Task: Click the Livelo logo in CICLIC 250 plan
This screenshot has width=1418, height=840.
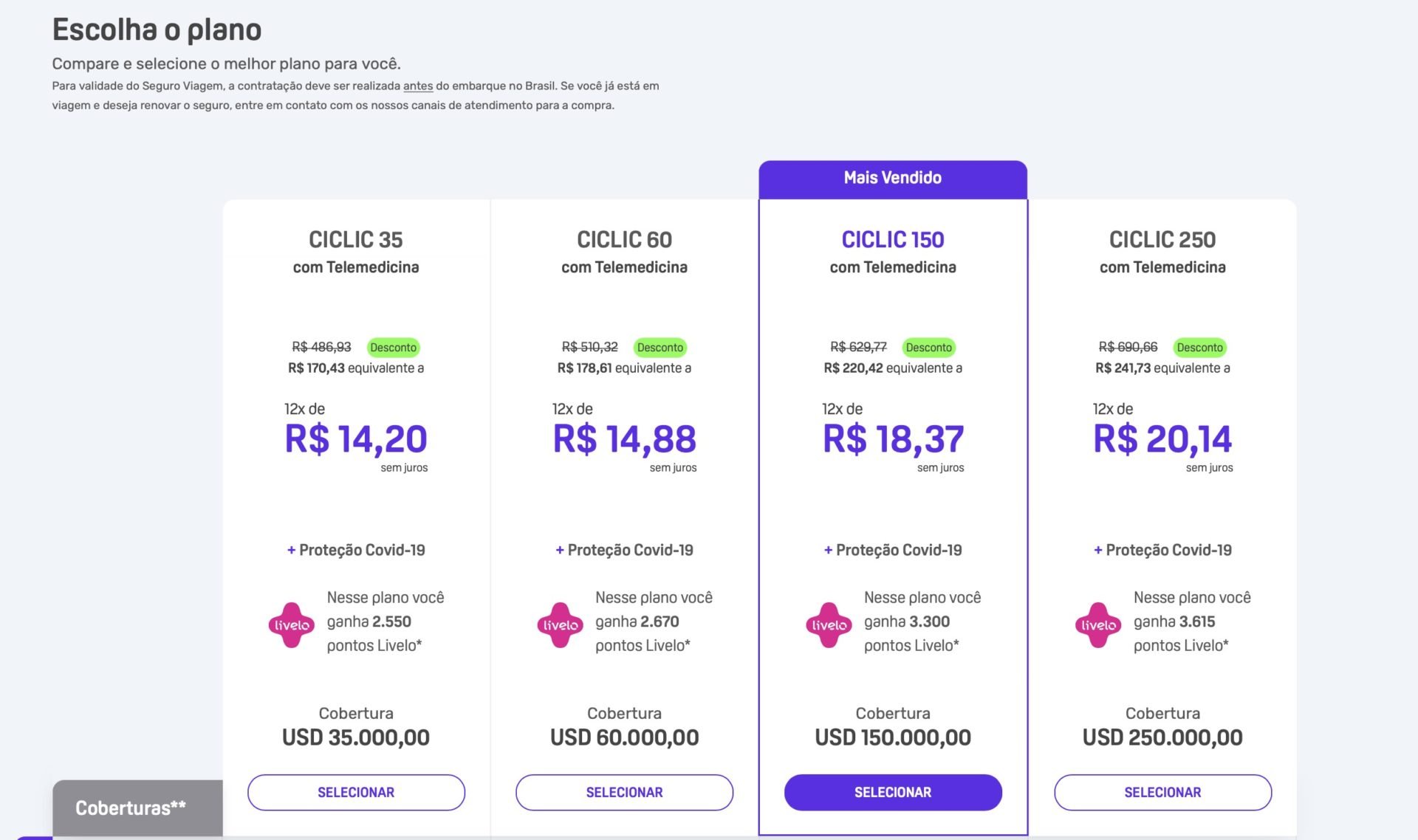Action: tap(1098, 624)
